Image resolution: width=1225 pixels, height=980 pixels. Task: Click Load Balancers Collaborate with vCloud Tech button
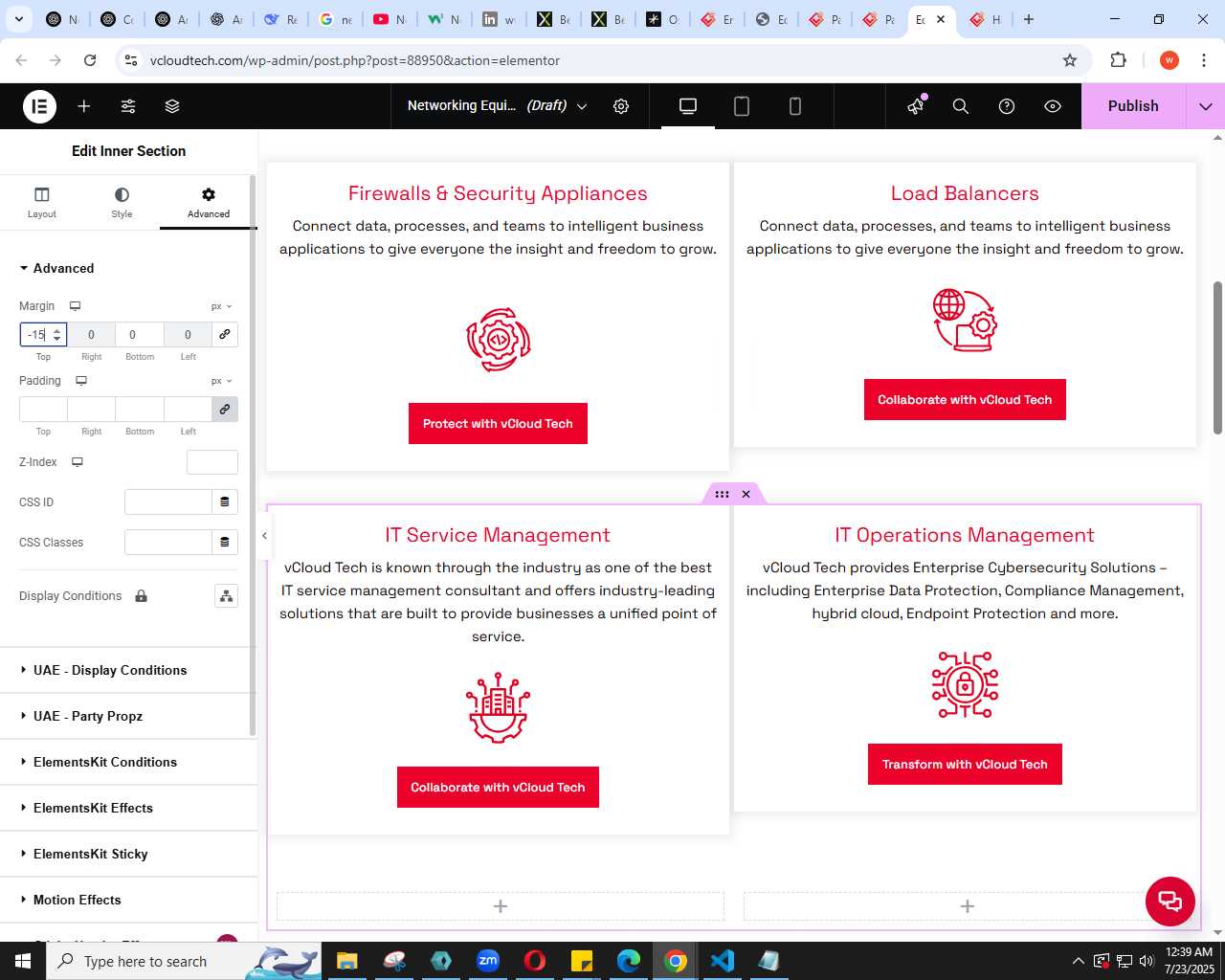click(x=965, y=400)
